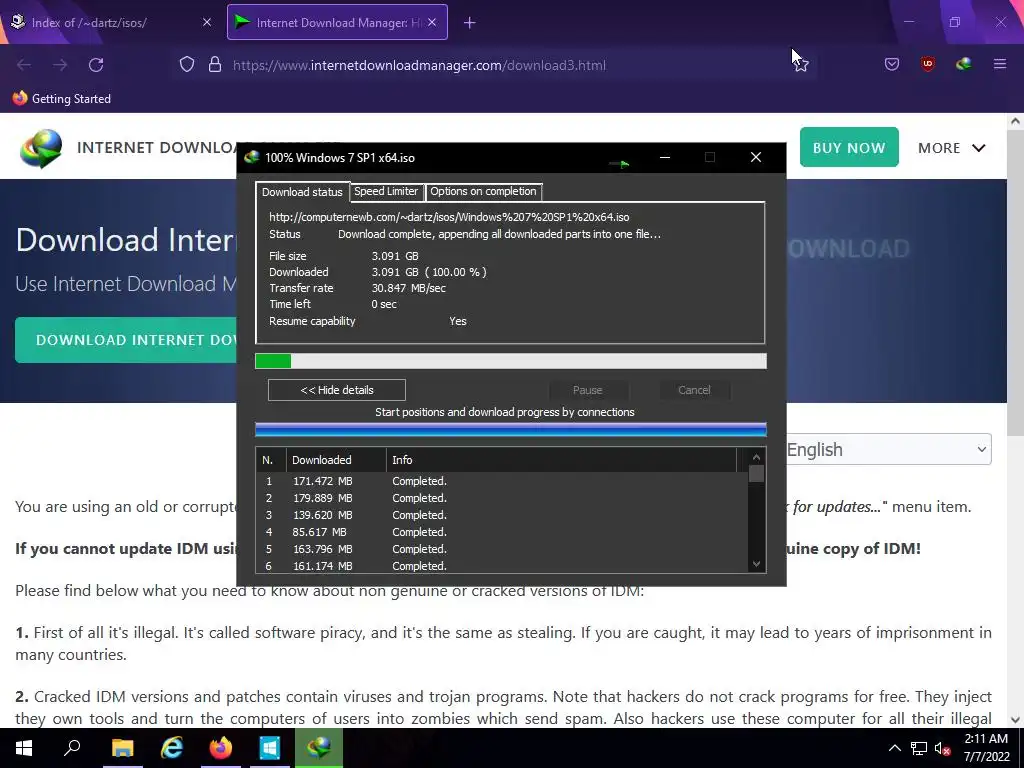
Task: Open tracking protection shield icon
Action: tap(187, 65)
